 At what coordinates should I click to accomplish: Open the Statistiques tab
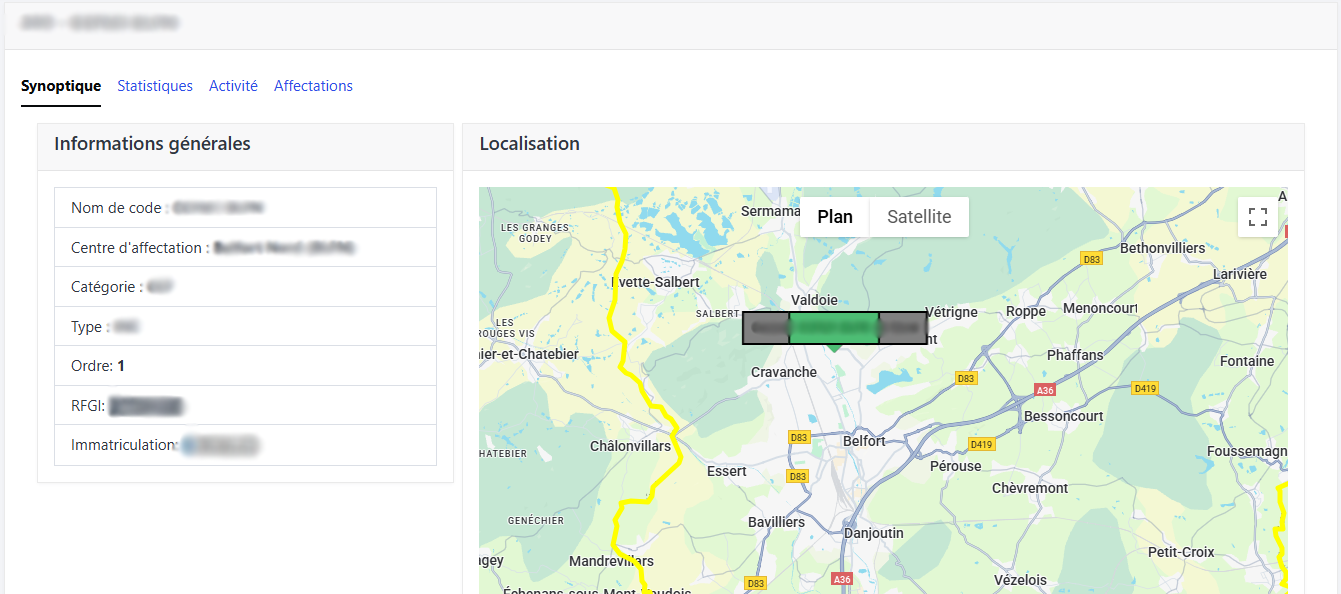pos(155,86)
